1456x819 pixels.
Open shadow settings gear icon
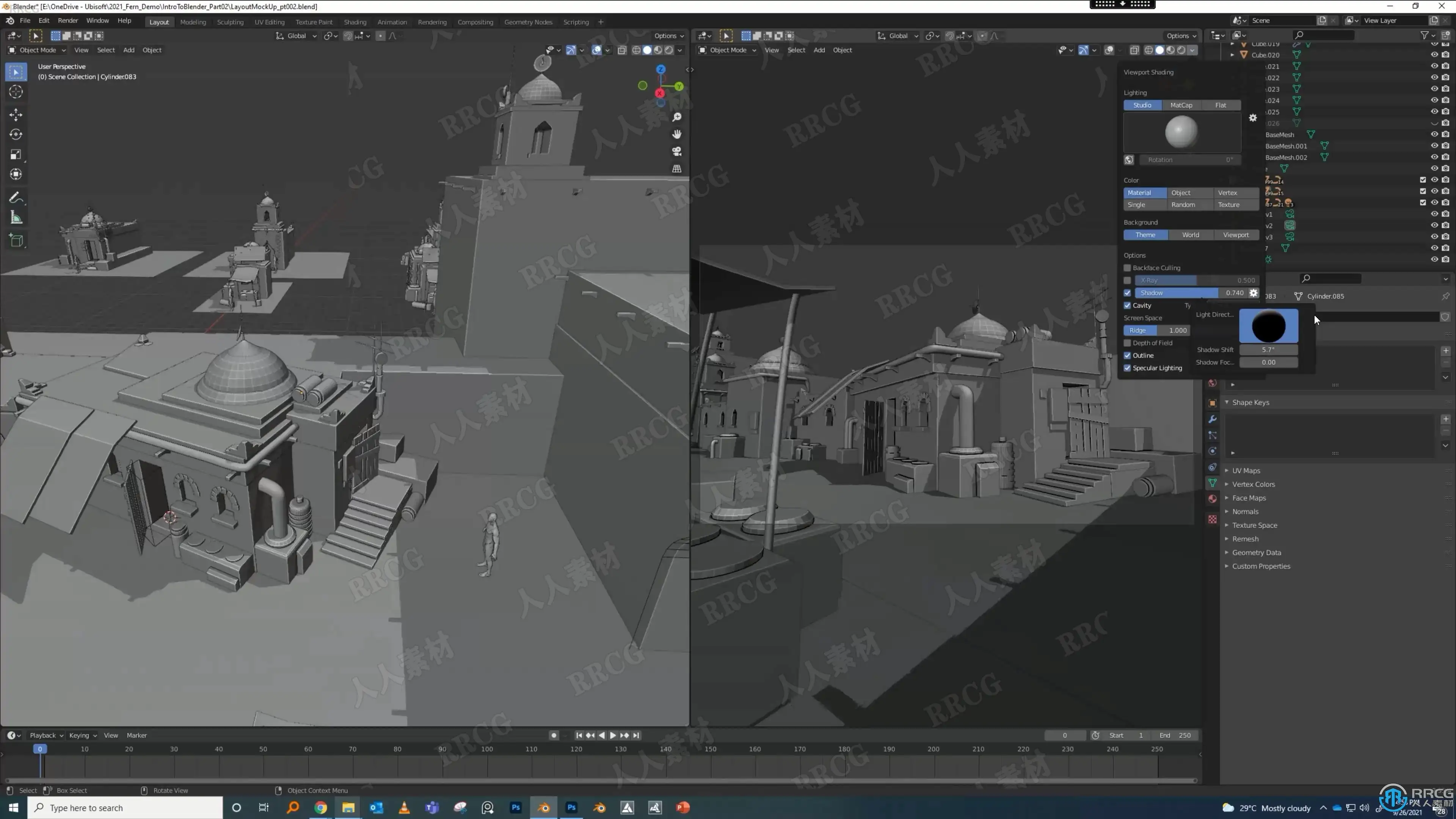pos(1253,293)
